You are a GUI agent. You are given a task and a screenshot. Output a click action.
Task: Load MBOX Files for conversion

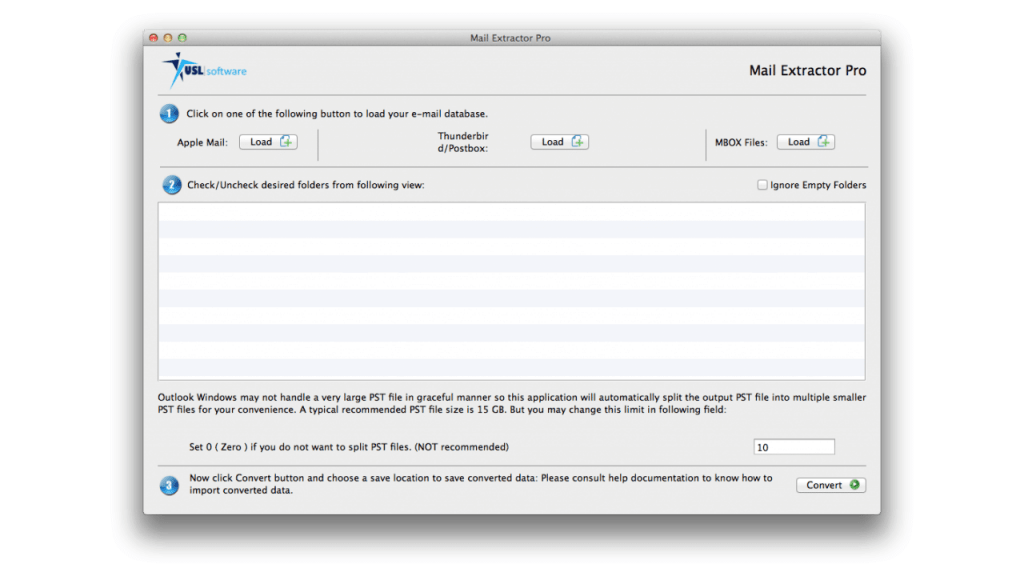coord(805,142)
